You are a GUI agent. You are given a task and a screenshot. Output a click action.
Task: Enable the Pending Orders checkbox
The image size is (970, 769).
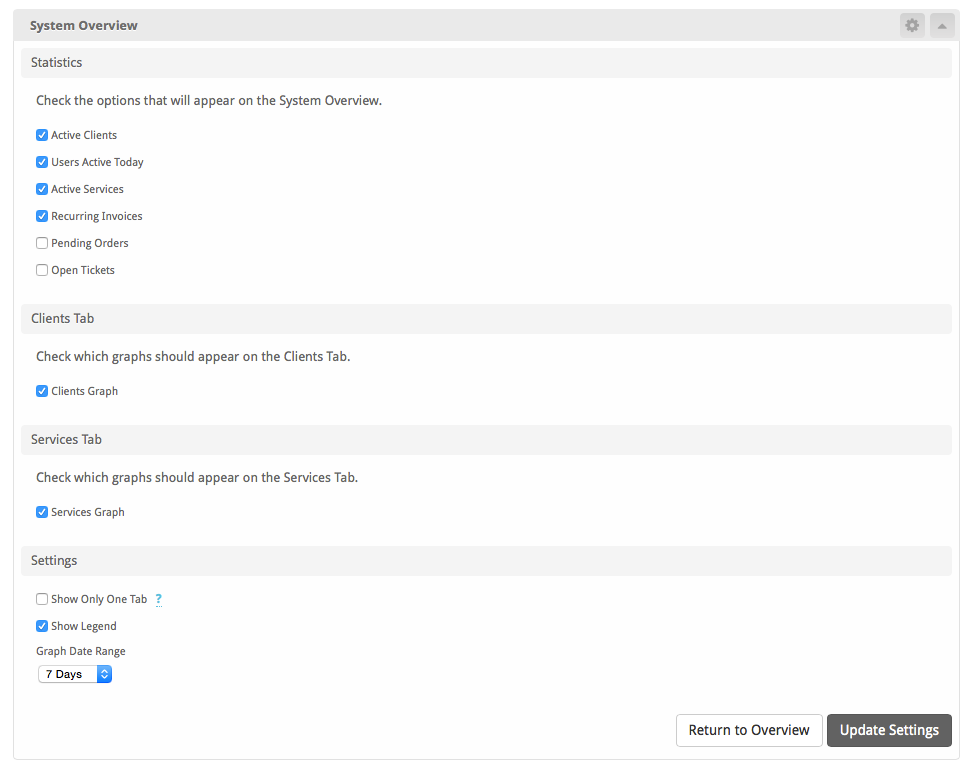pos(42,243)
